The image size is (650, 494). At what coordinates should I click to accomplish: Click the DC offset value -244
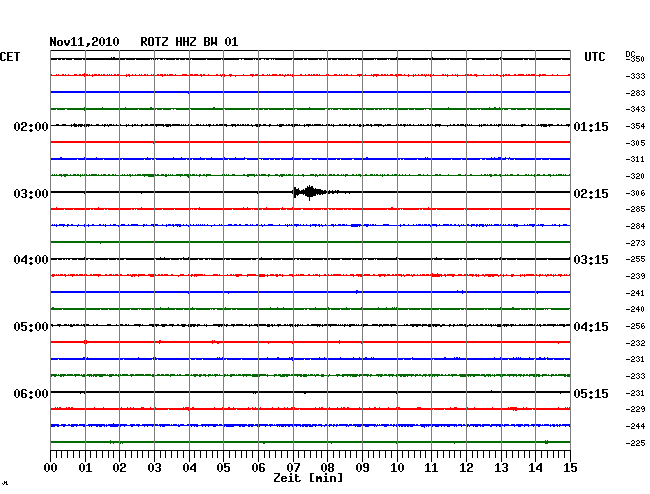pos(635,426)
